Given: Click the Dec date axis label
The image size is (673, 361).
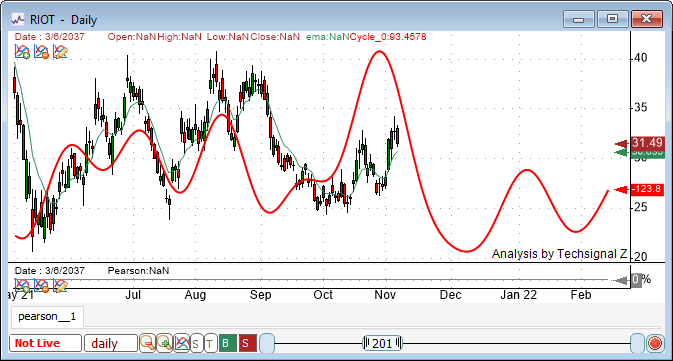Looking at the screenshot, I should [x=451, y=295].
